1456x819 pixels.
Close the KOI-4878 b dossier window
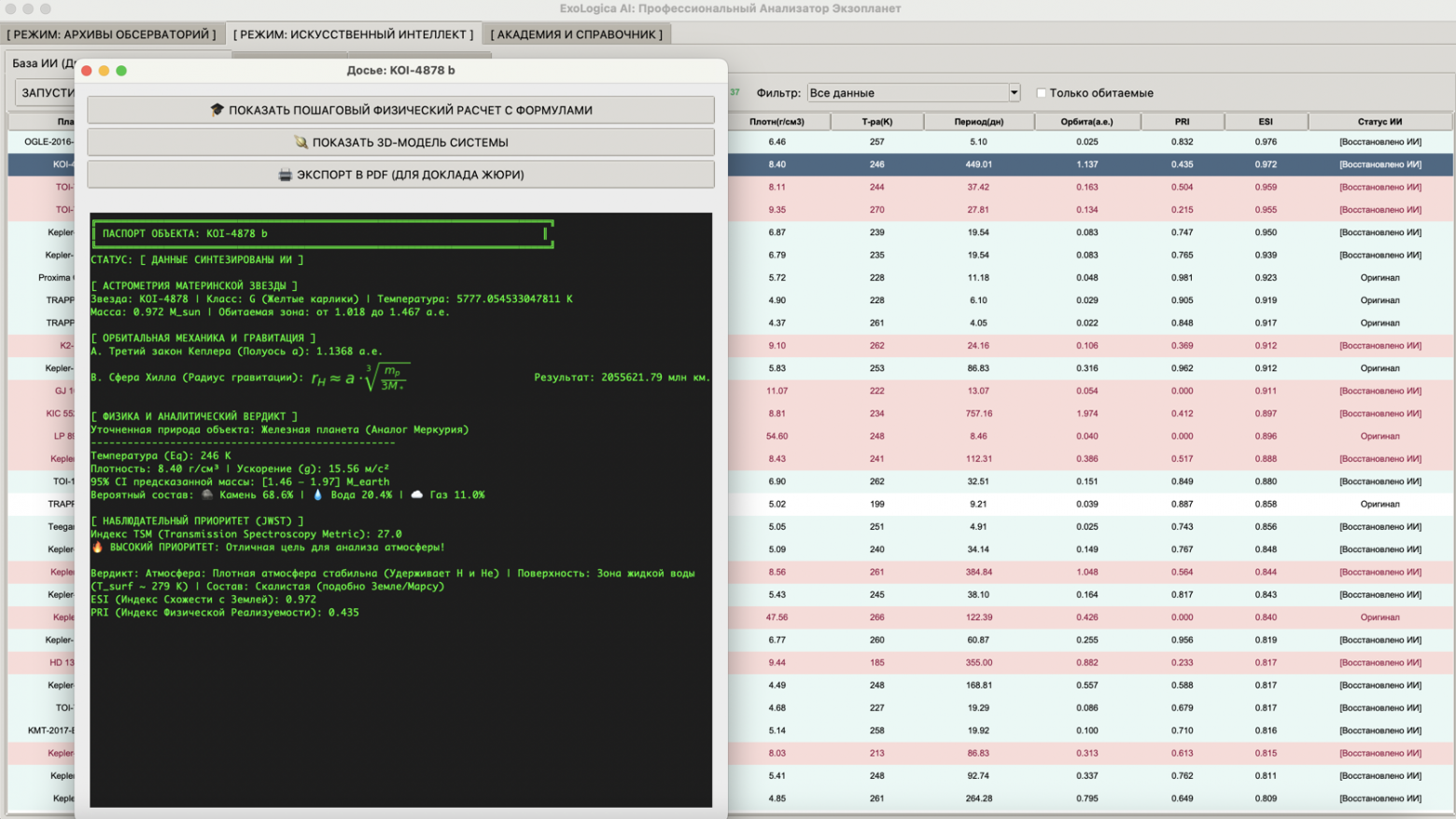[x=87, y=71]
